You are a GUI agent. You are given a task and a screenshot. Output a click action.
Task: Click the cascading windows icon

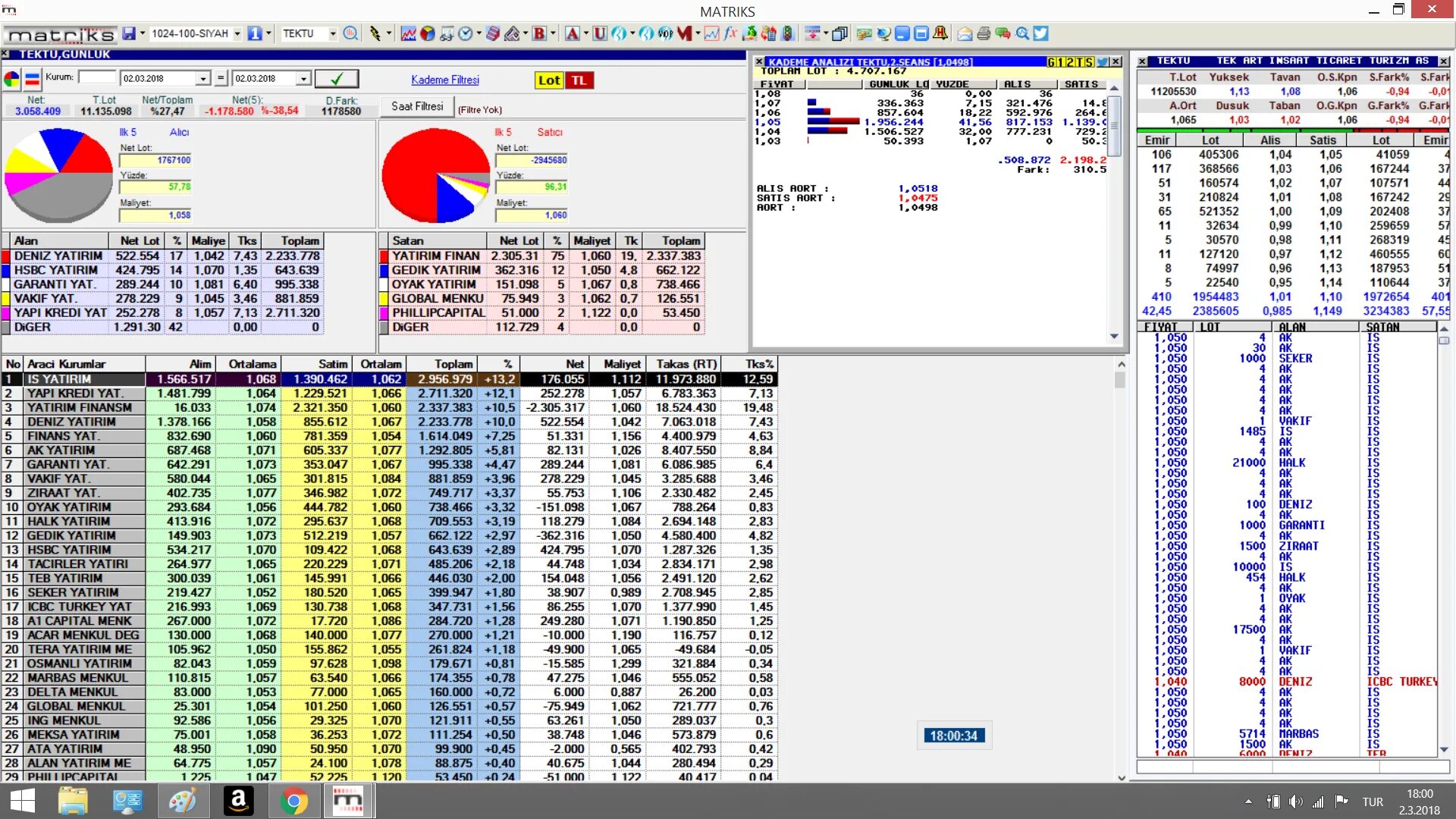(839, 33)
